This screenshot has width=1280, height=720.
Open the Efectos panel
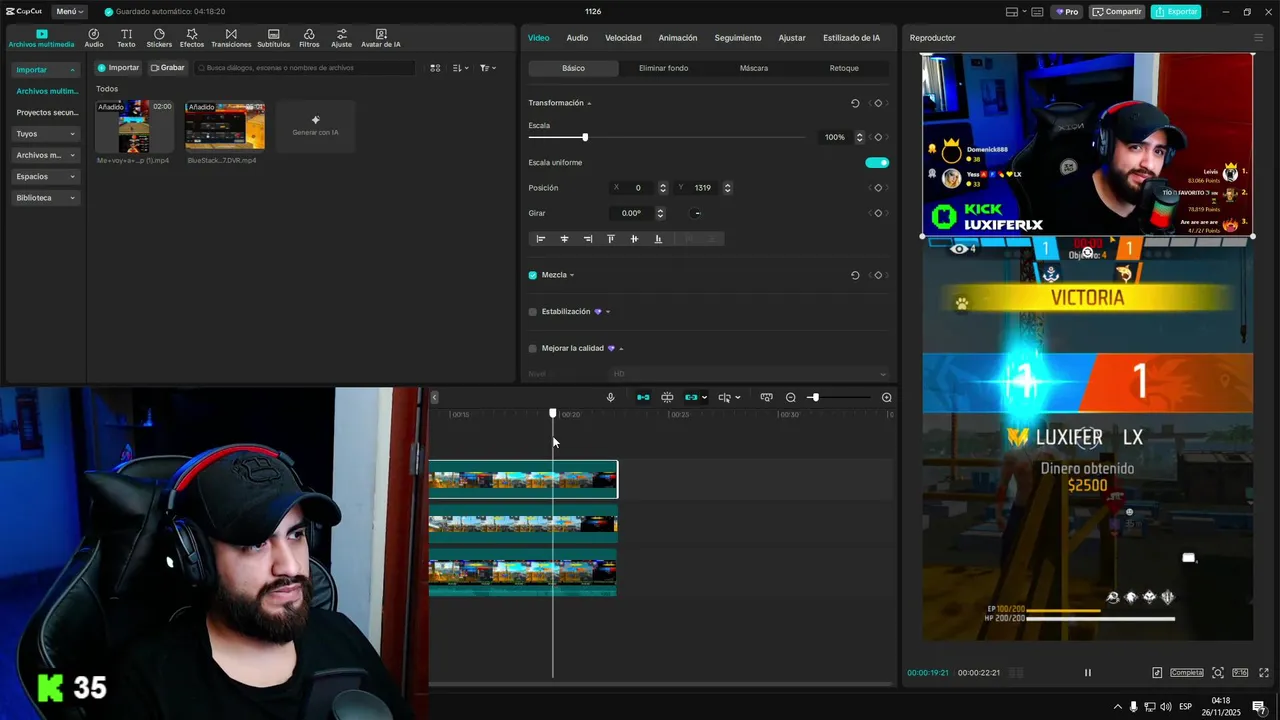(x=192, y=38)
